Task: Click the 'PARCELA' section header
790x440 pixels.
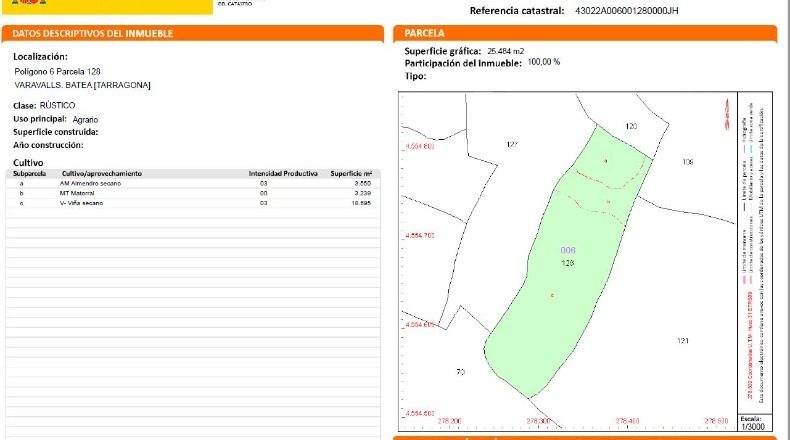Action: tap(424, 33)
